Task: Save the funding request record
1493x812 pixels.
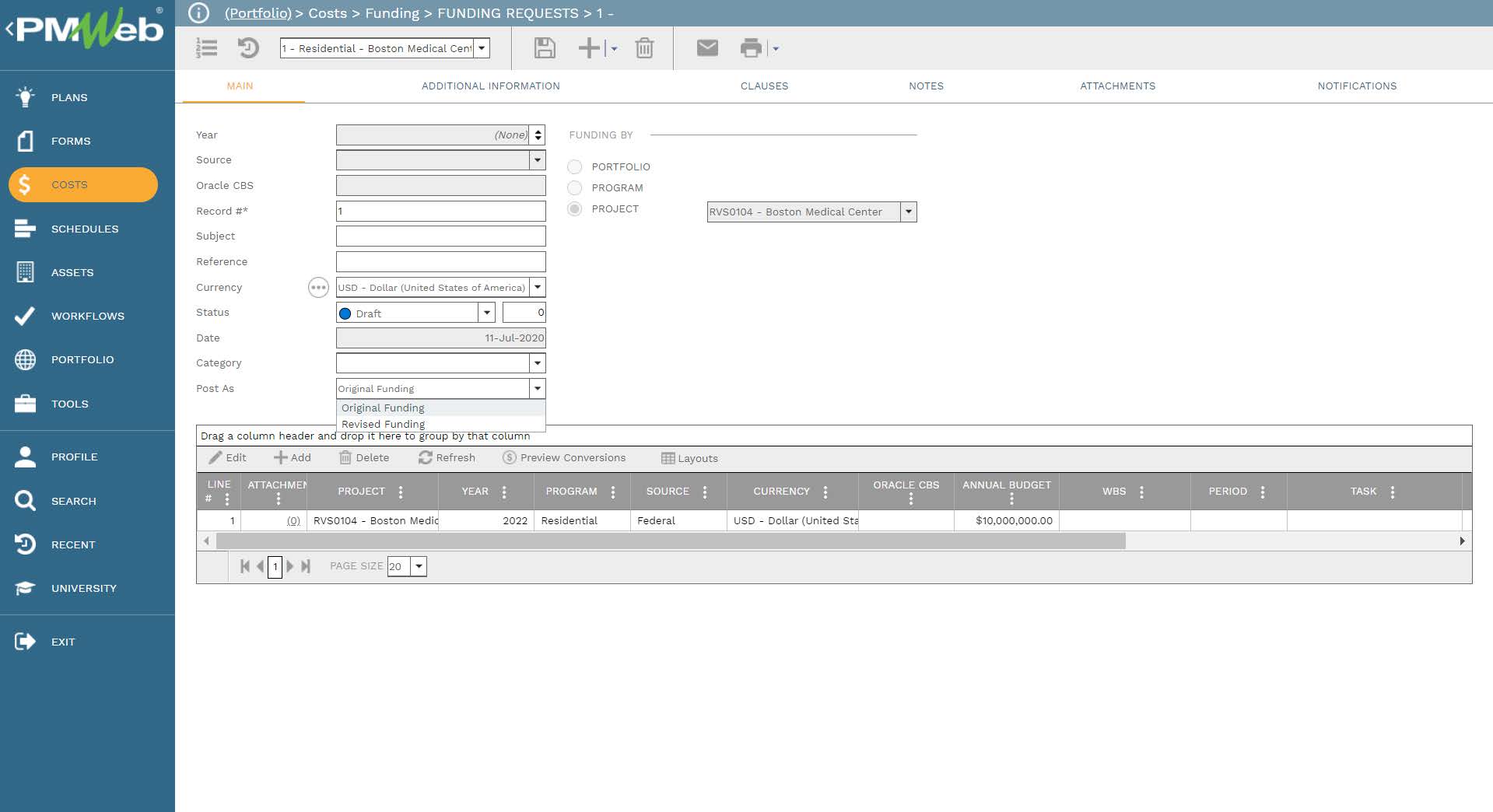Action: pyautogui.click(x=545, y=48)
